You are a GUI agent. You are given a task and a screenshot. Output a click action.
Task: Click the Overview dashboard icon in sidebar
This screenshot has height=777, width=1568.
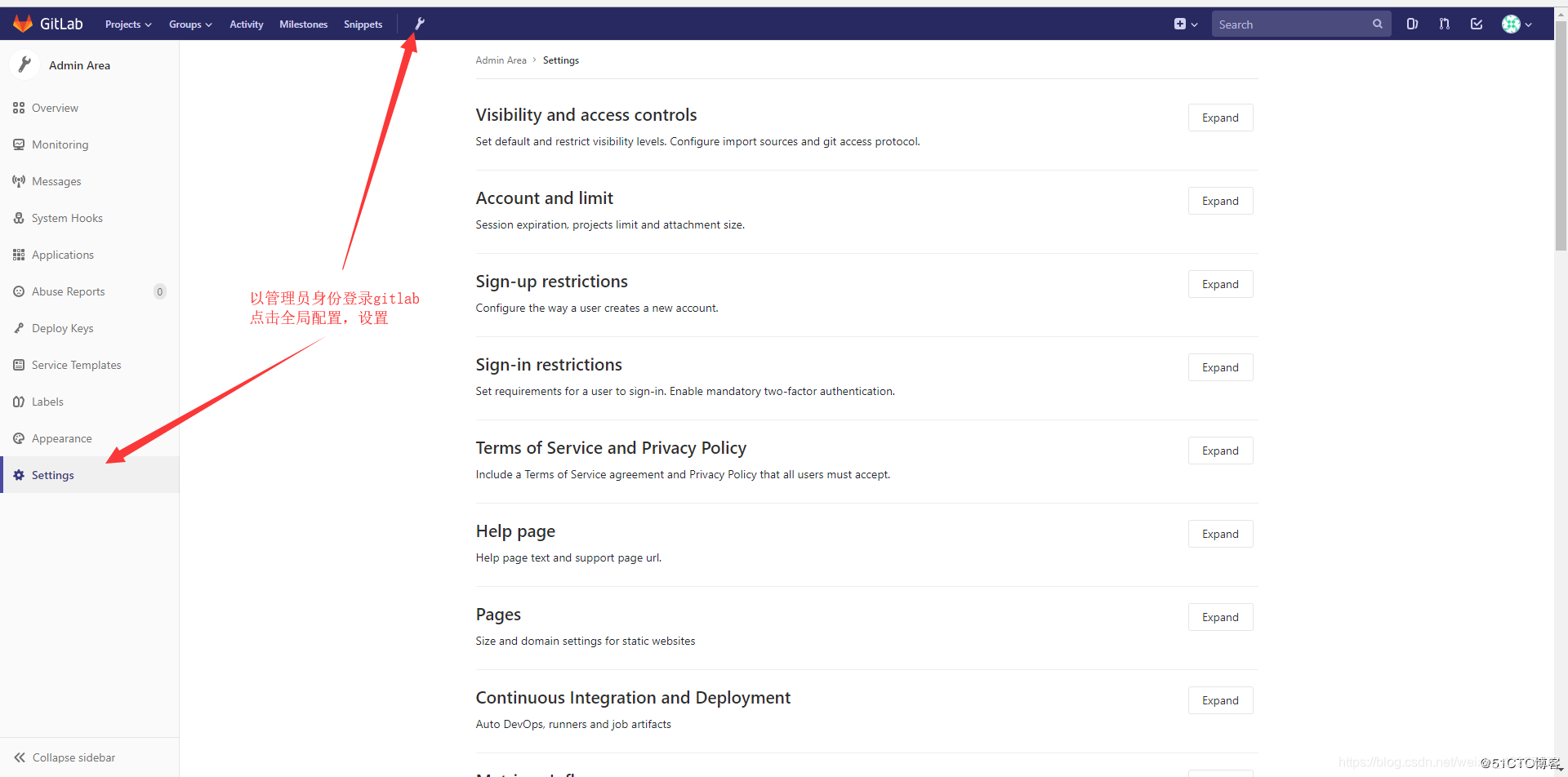(x=19, y=108)
